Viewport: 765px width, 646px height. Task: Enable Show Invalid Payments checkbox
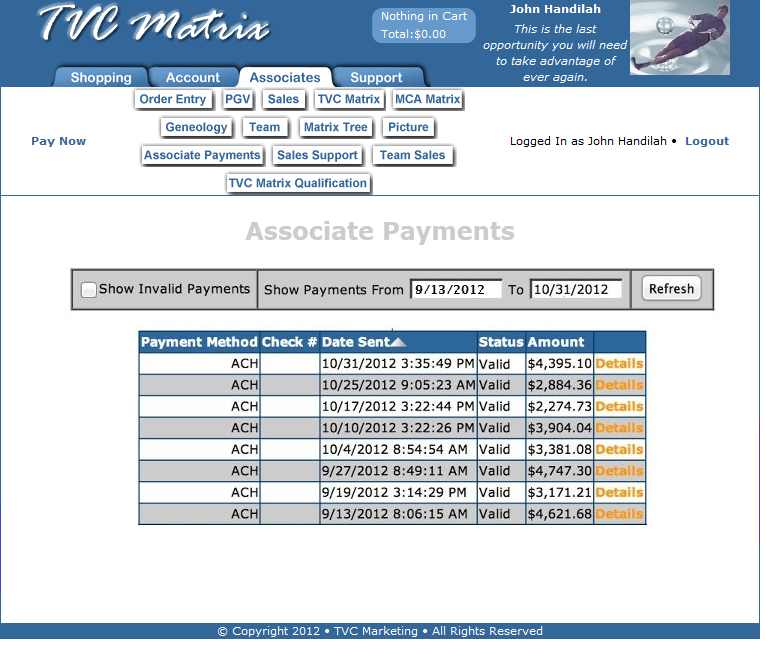pos(88,289)
